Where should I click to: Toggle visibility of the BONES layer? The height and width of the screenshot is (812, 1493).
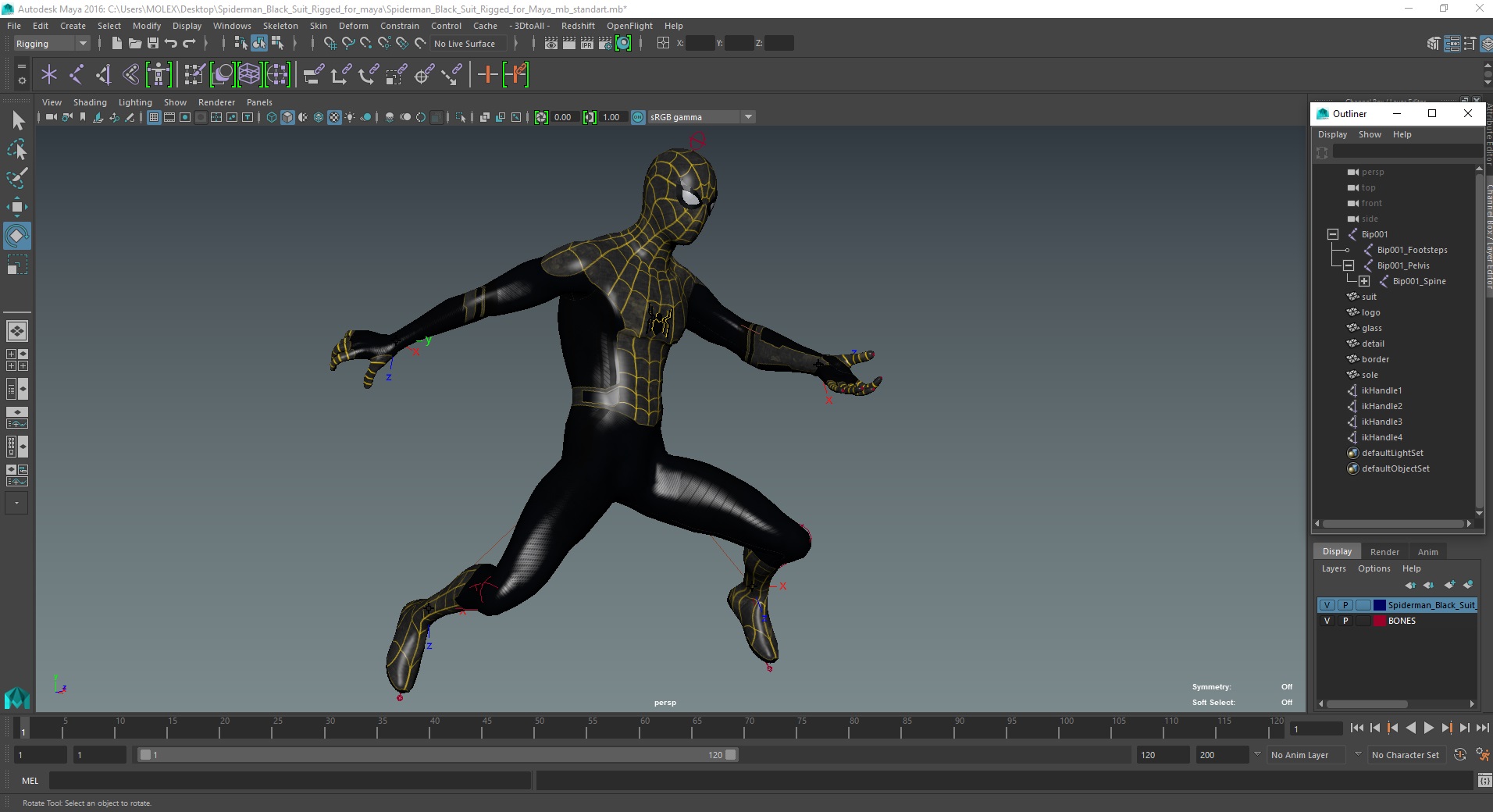(1327, 621)
